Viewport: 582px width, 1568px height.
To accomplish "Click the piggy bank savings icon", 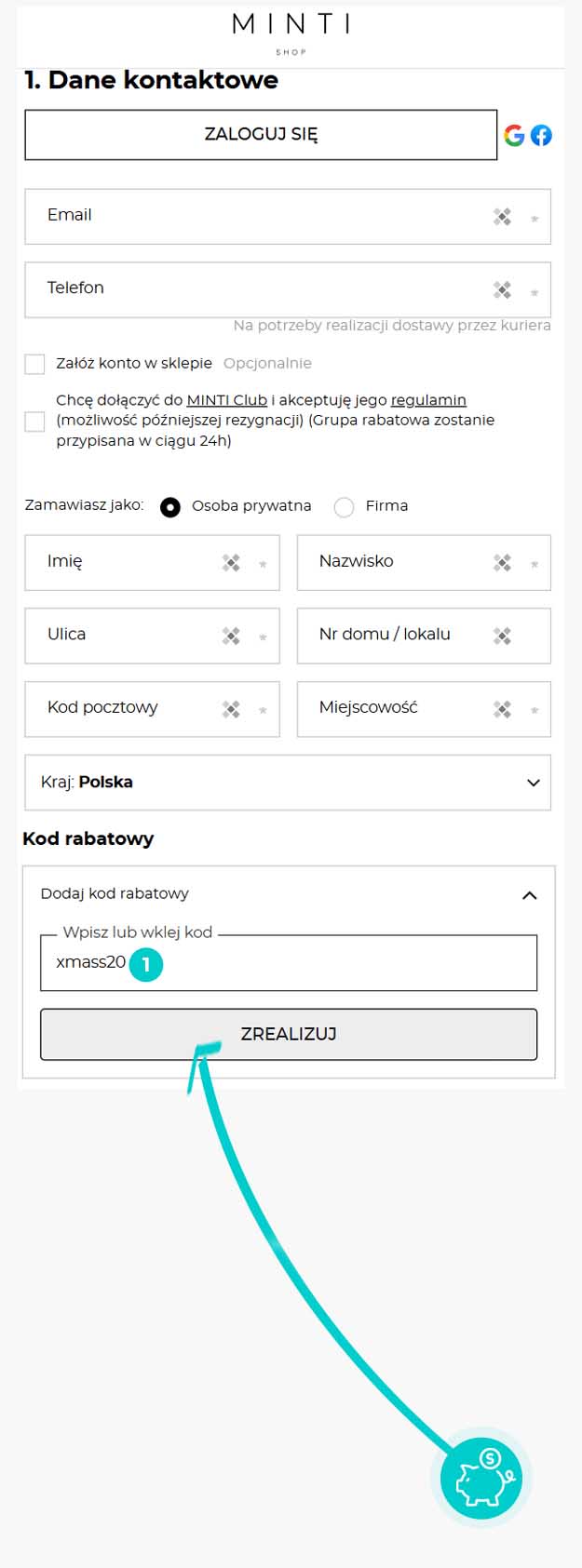I will (481, 1479).
